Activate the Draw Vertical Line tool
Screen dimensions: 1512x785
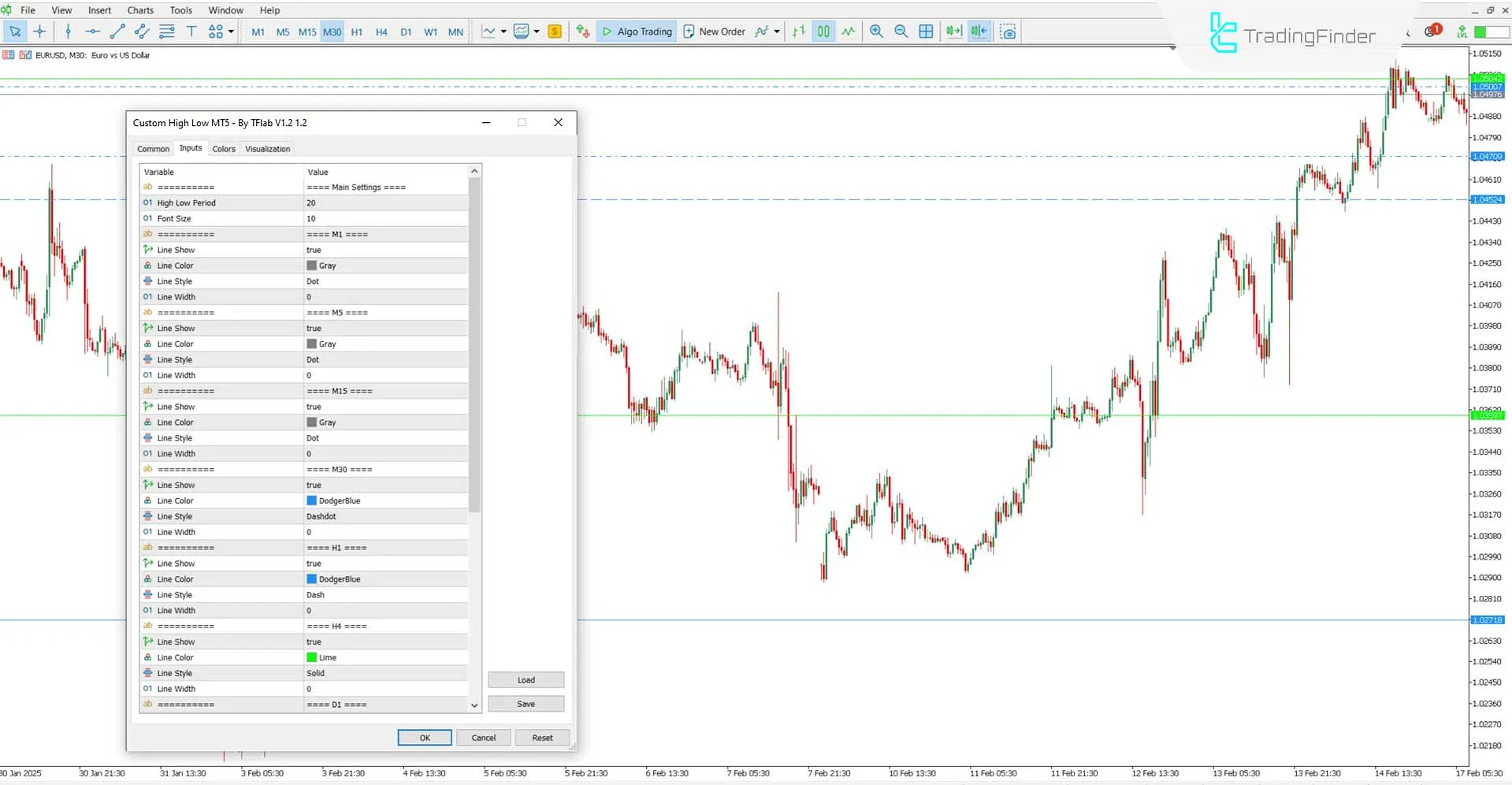(x=69, y=32)
